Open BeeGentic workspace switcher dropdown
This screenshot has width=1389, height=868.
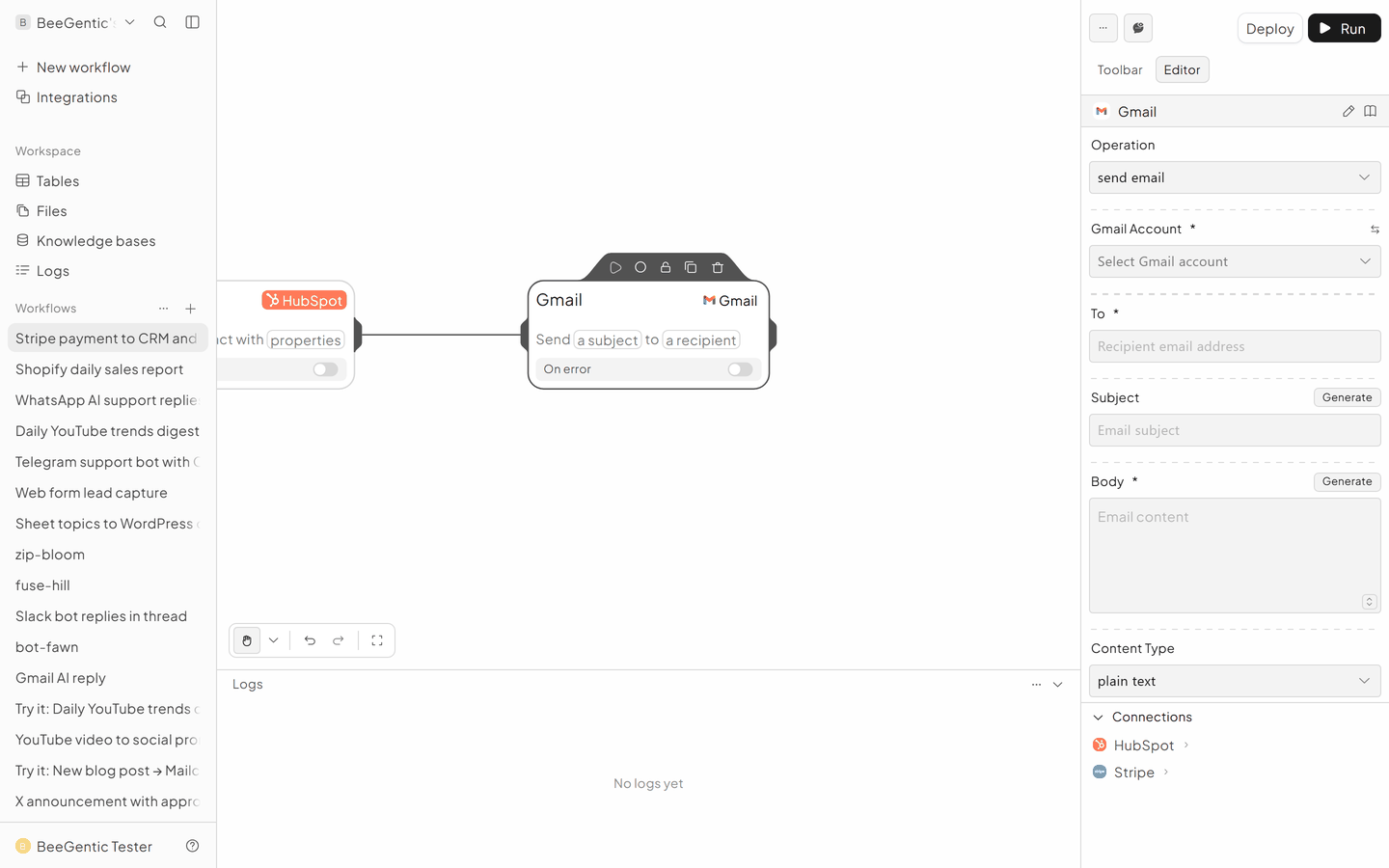75,22
